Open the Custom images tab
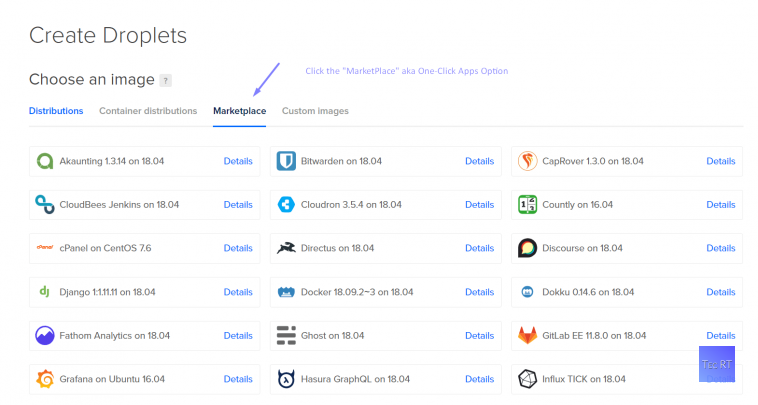The width and height of the screenshot is (758, 405). click(315, 111)
